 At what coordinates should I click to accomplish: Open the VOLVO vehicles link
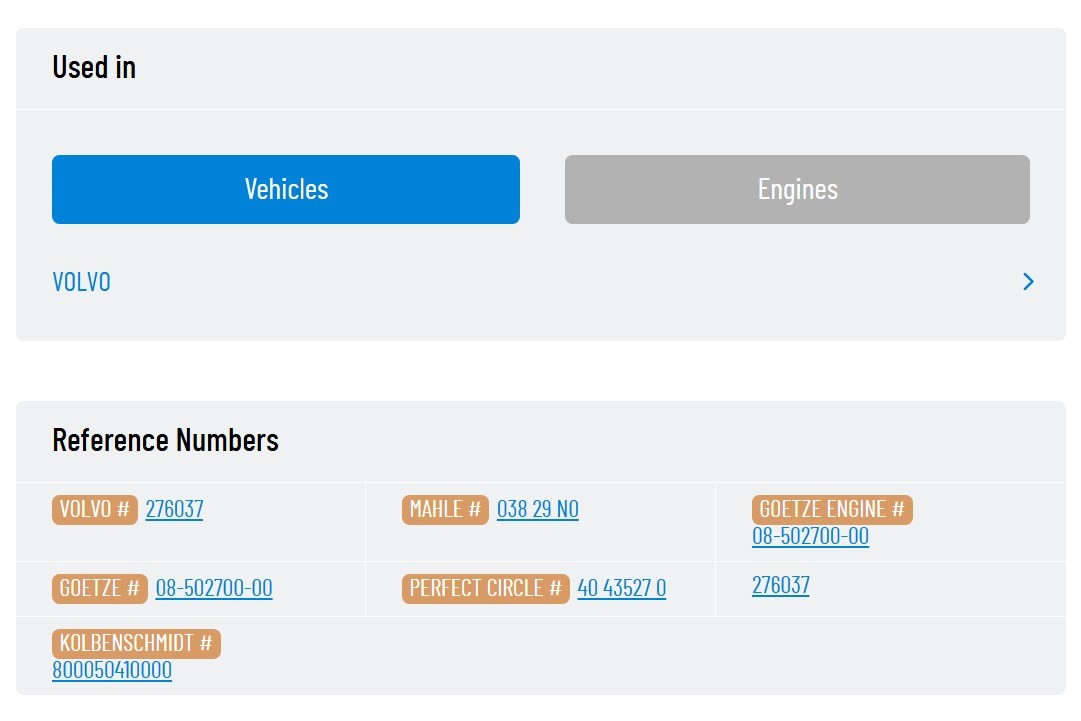81,281
